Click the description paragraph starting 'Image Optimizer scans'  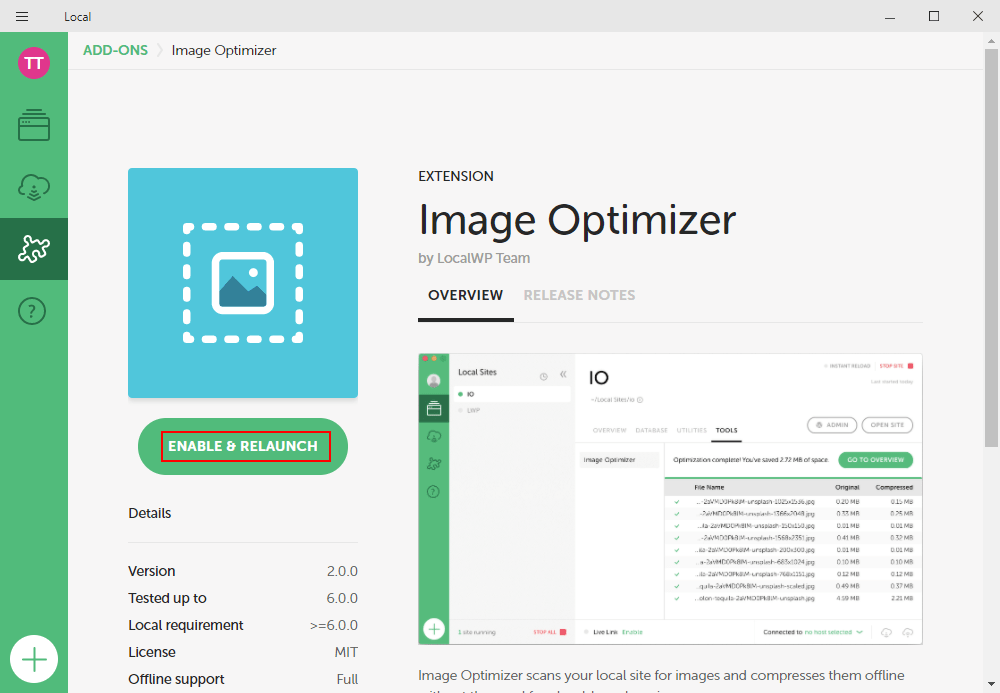pyautogui.click(x=661, y=680)
